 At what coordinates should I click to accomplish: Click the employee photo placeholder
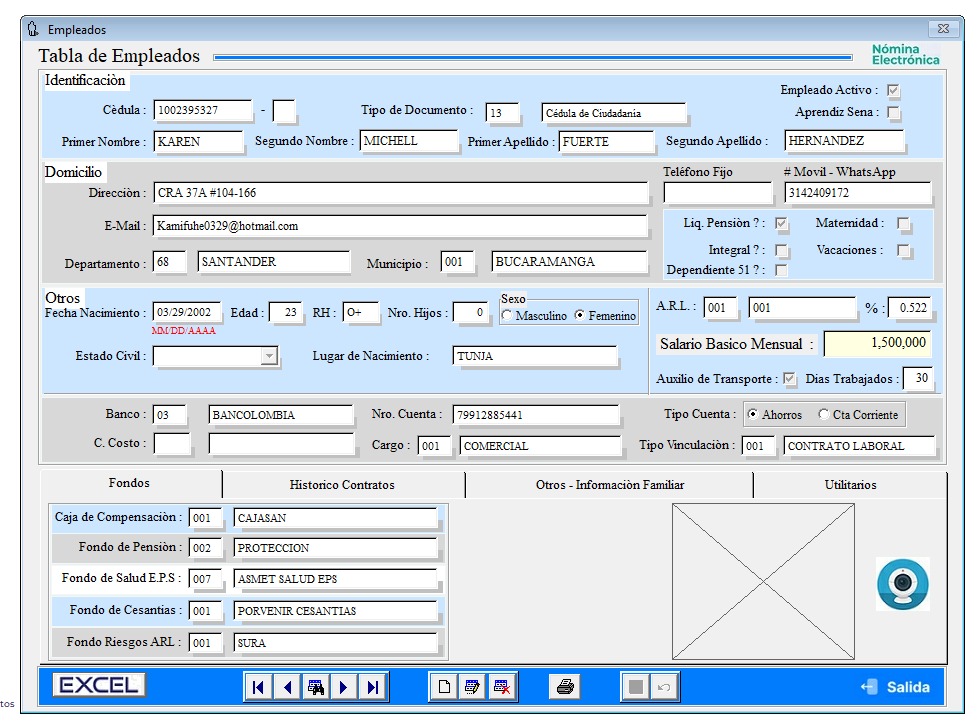[763, 581]
